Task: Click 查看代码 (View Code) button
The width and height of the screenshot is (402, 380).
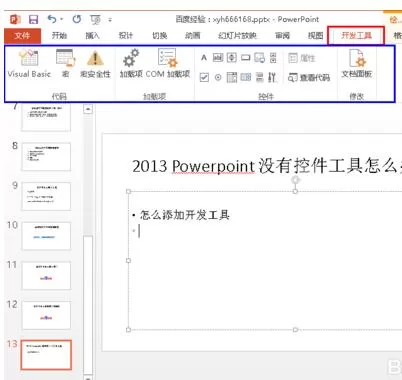Action: 309,78
